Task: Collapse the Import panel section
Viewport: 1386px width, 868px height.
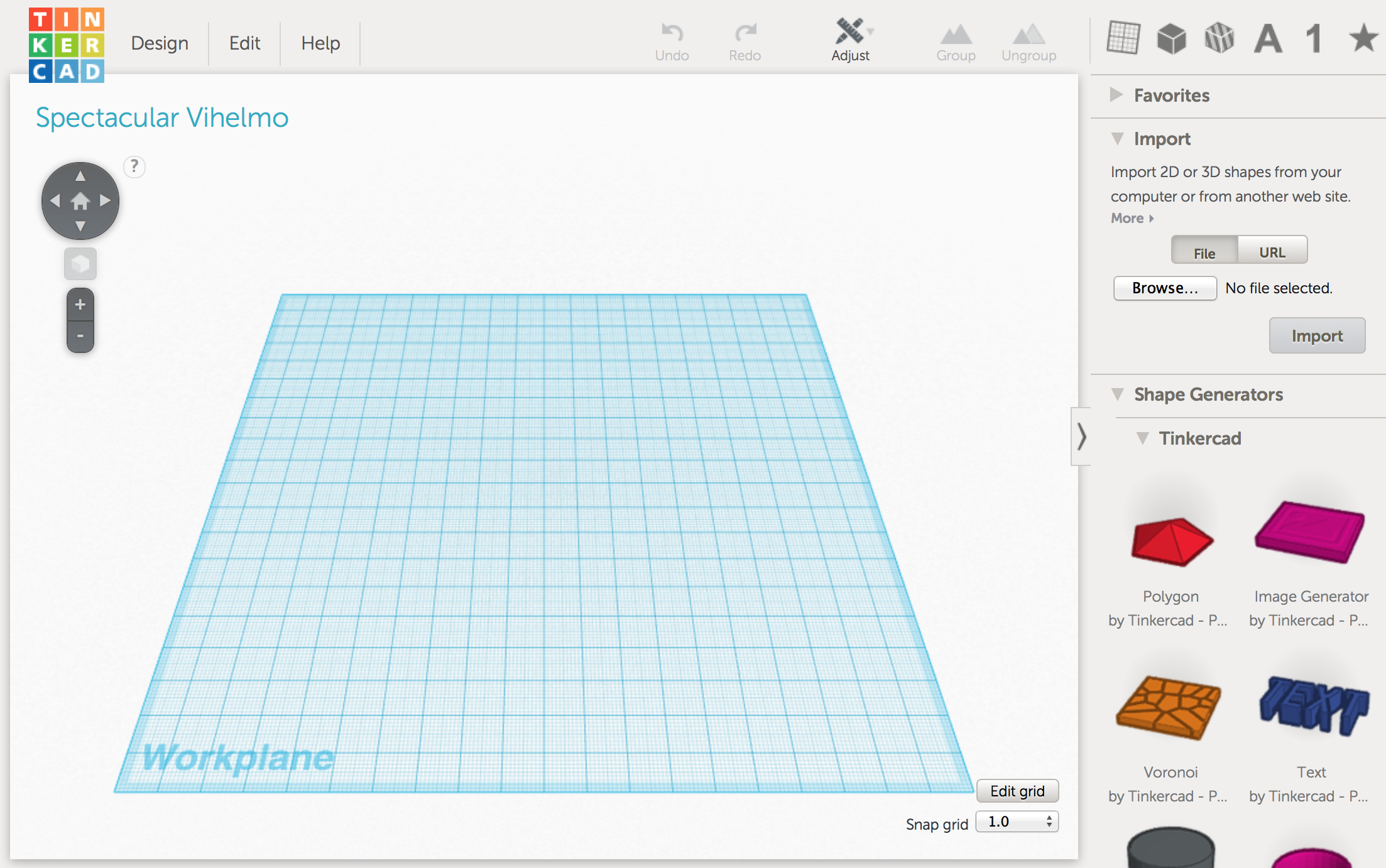Action: tap(1116, 138)
